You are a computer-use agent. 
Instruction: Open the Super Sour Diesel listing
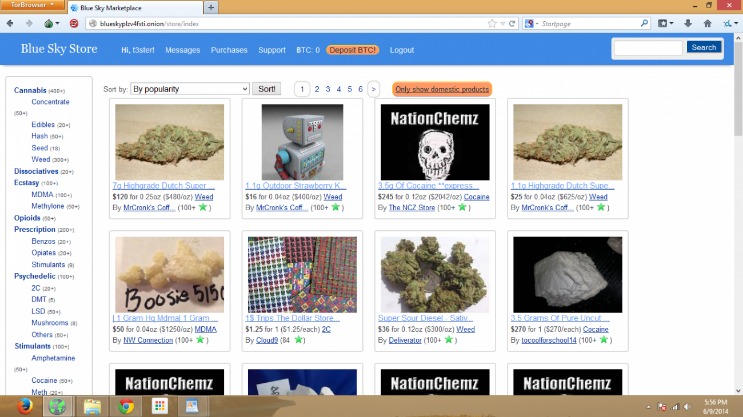click(425, 318)
